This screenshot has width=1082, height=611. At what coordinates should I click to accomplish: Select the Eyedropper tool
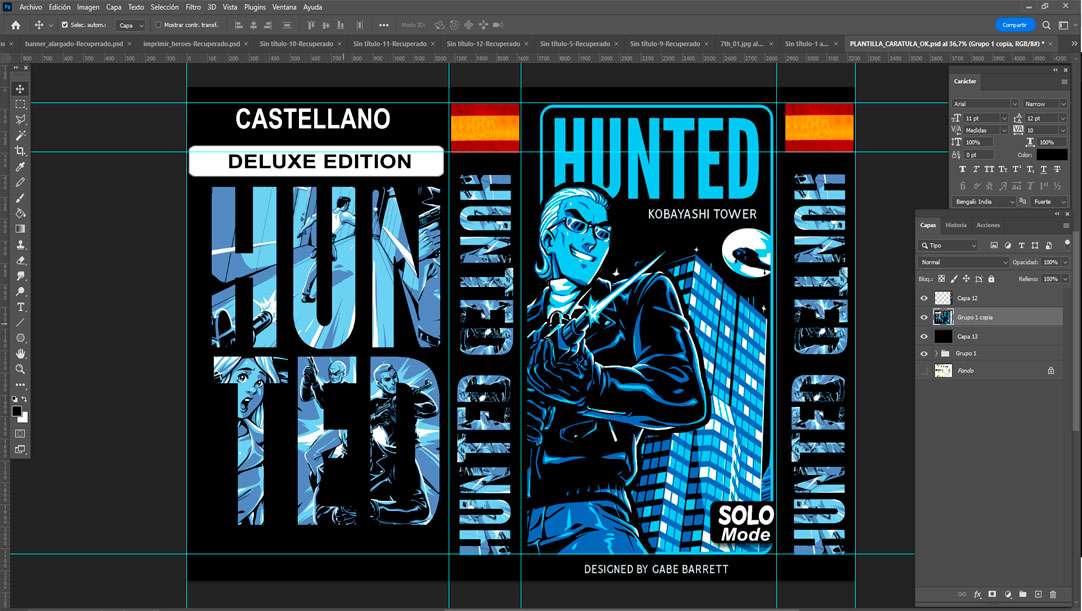click(20, 166)
